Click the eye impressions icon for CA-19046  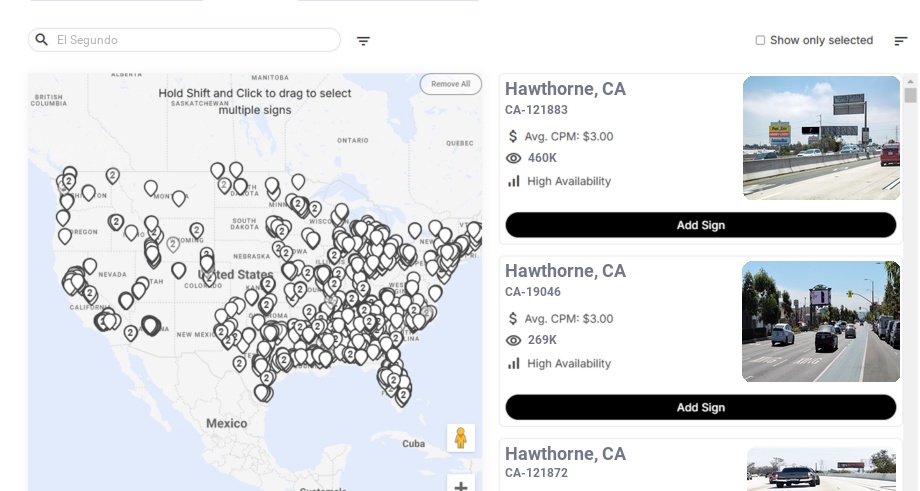(514, 340)
